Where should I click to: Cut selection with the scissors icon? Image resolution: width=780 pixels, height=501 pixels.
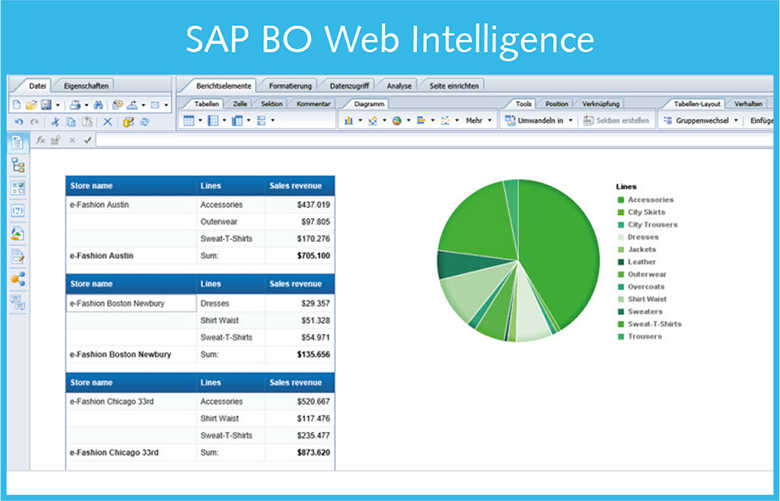(55, 122)
